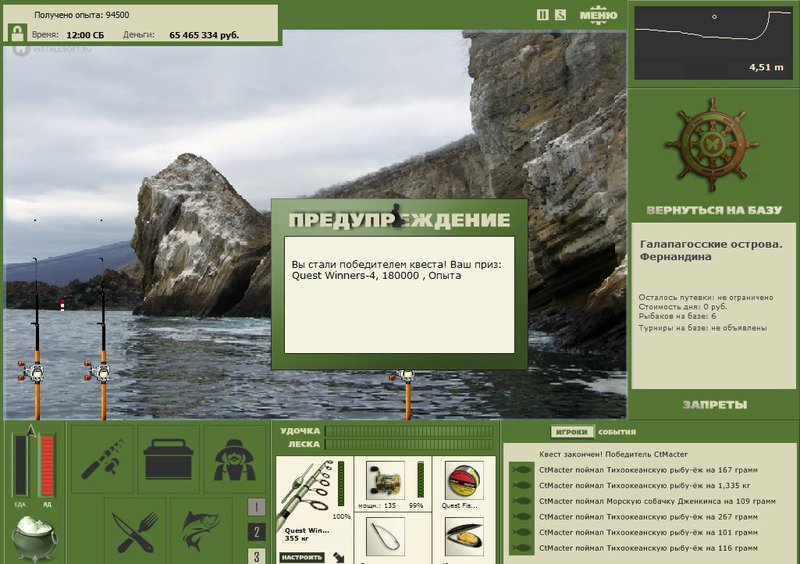Click Турниры на базе: не объявлены line
800x564 pixels.
703,328
